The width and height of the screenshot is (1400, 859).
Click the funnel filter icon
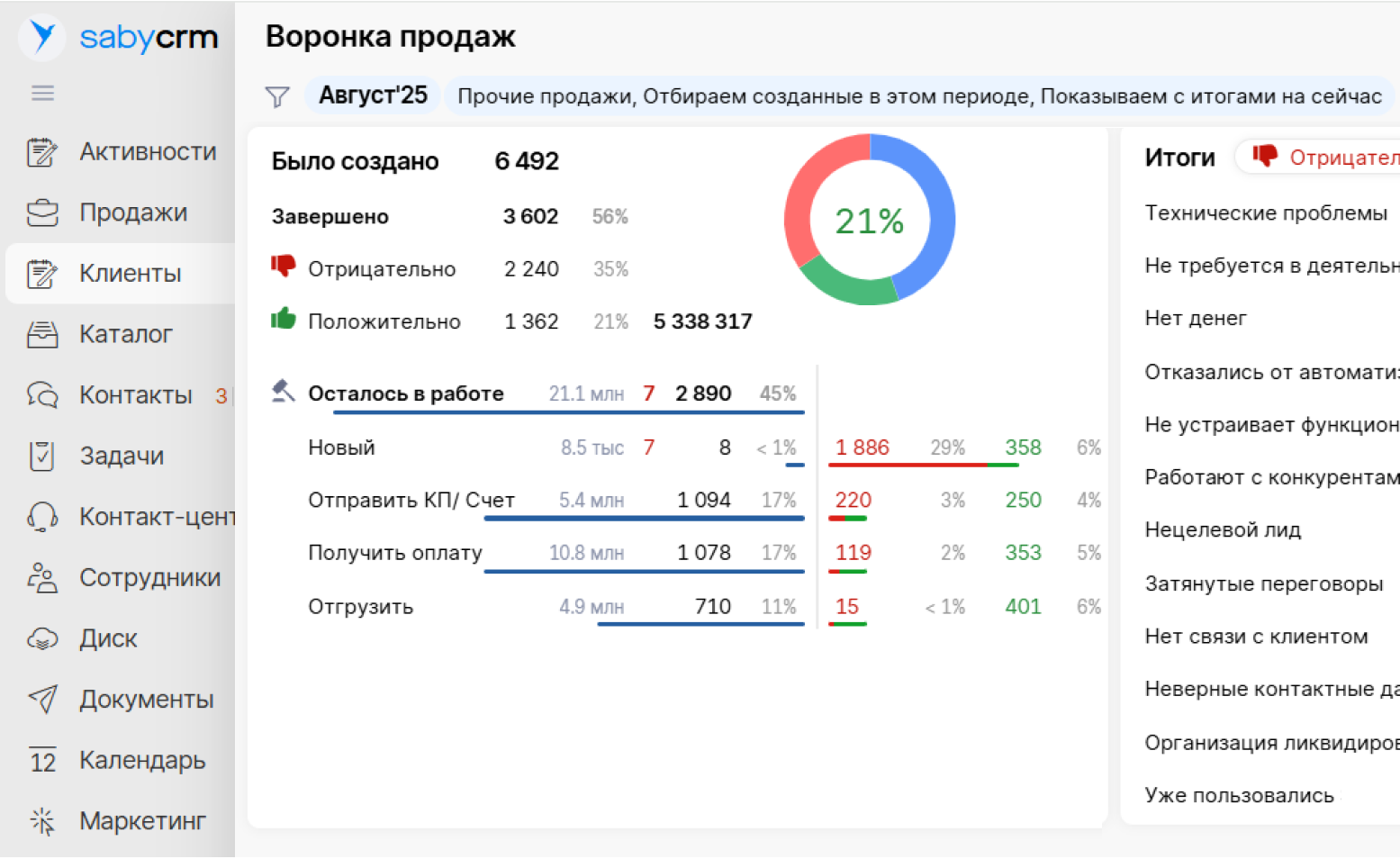coord(277,96)
